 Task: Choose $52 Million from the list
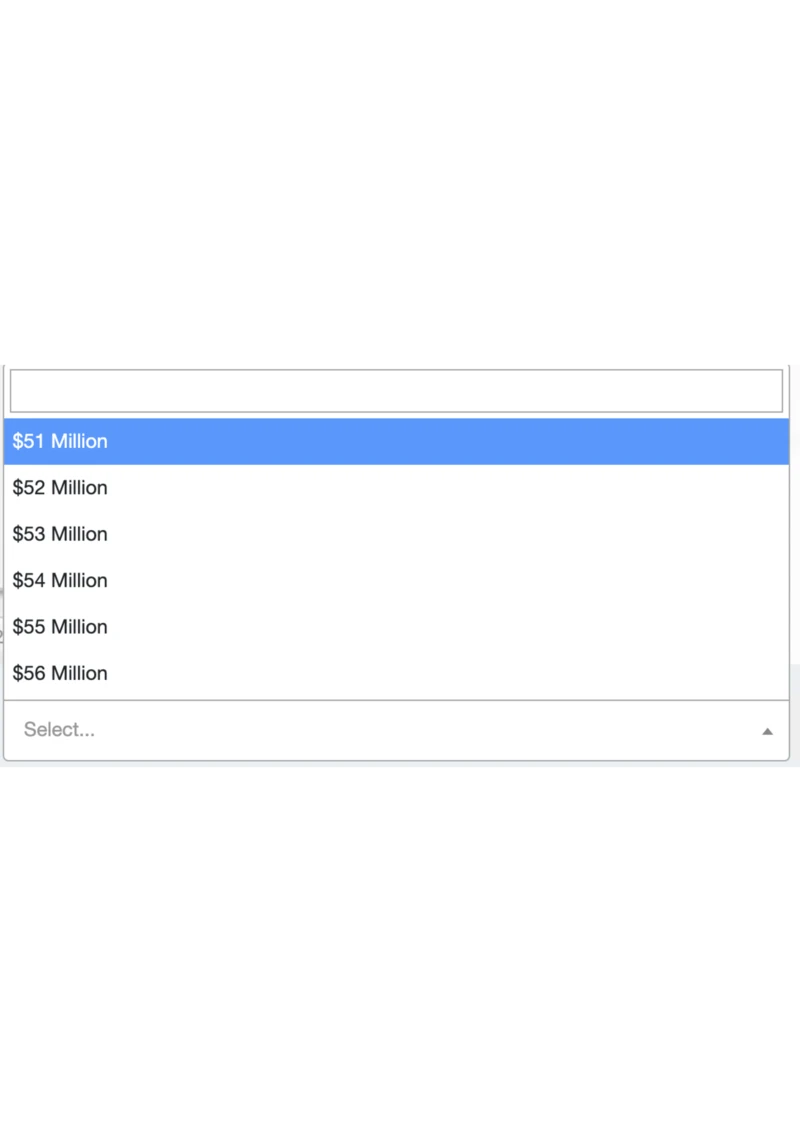[60, 488]
